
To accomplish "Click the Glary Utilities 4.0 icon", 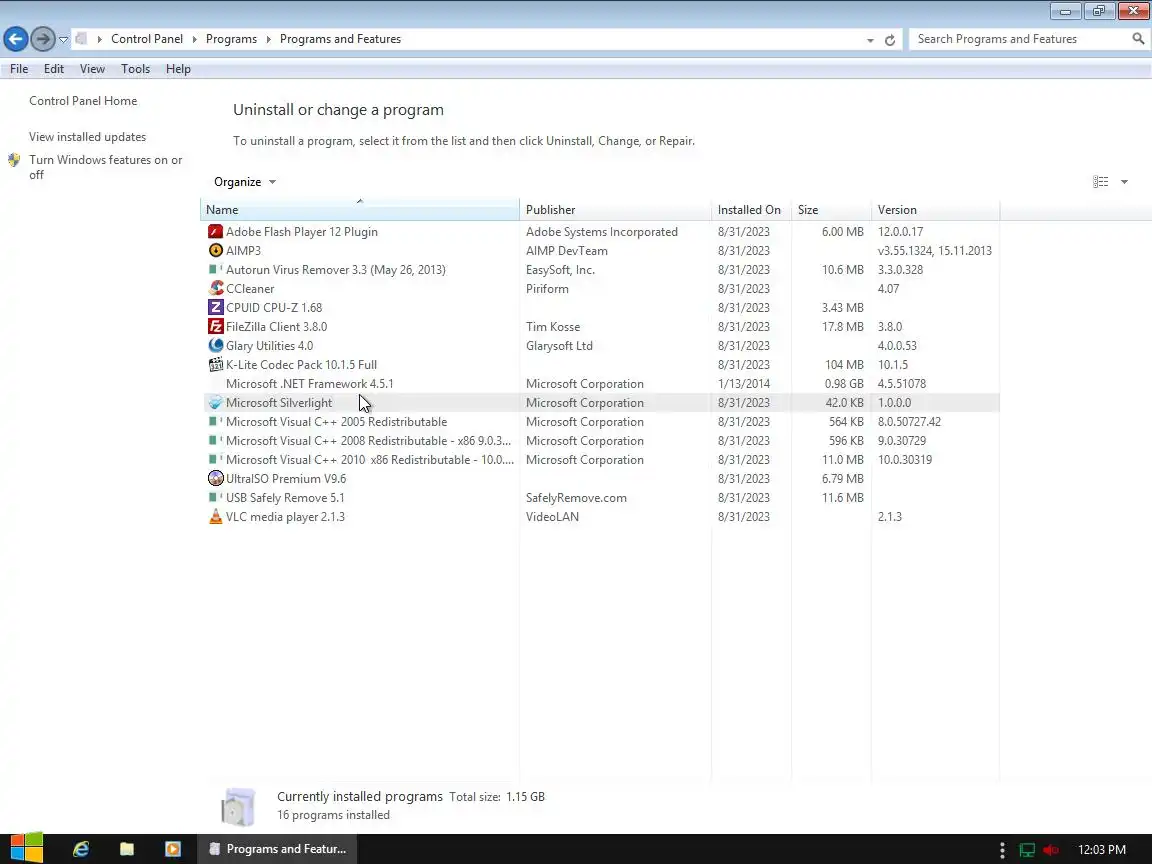I will point(215,345).
